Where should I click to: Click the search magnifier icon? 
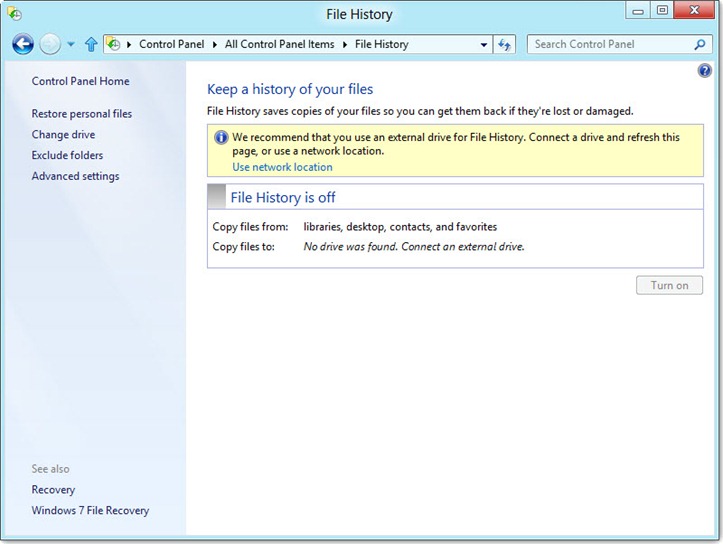pos(699,45)
